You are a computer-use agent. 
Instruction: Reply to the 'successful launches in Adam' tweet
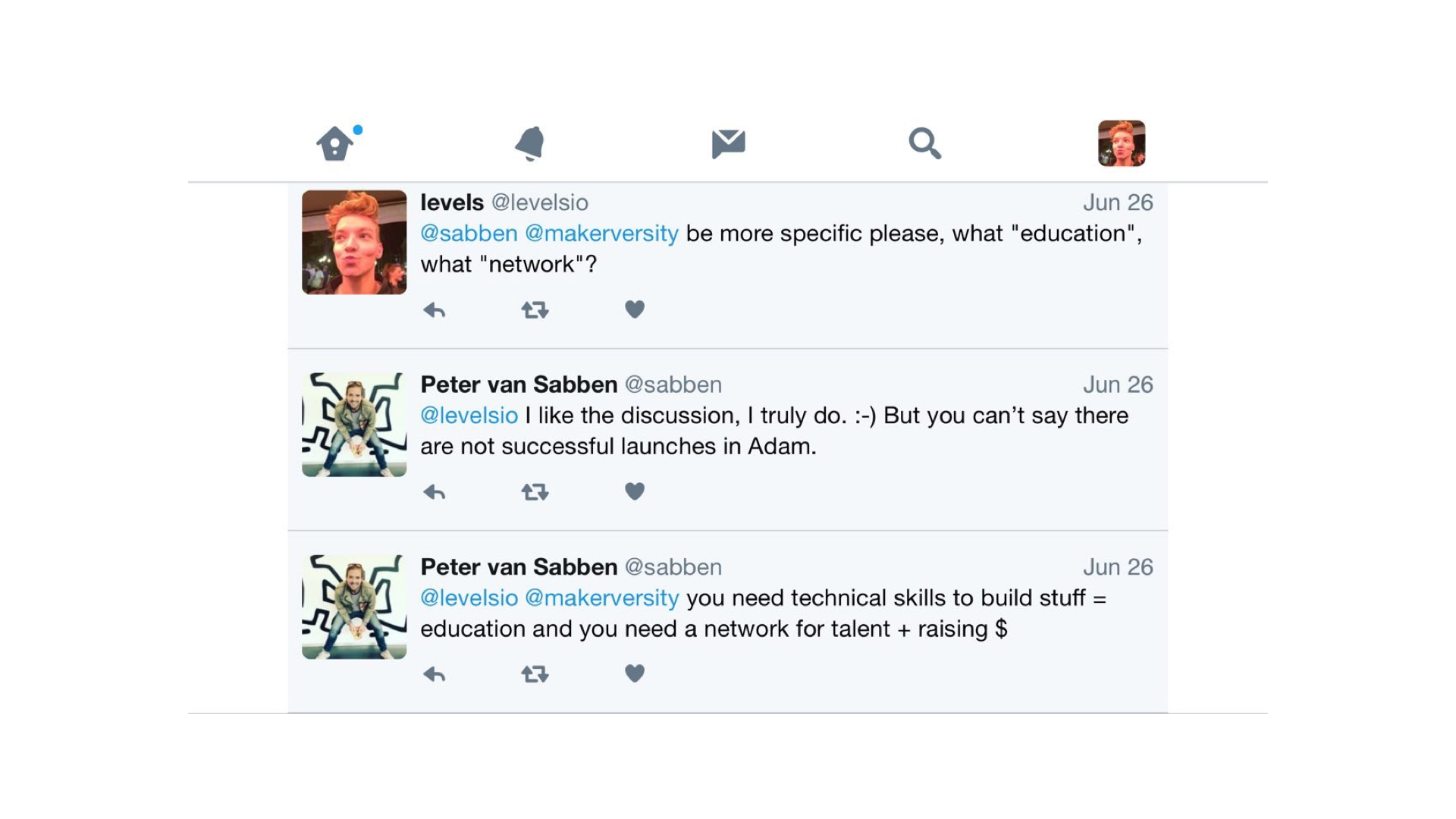434,492
